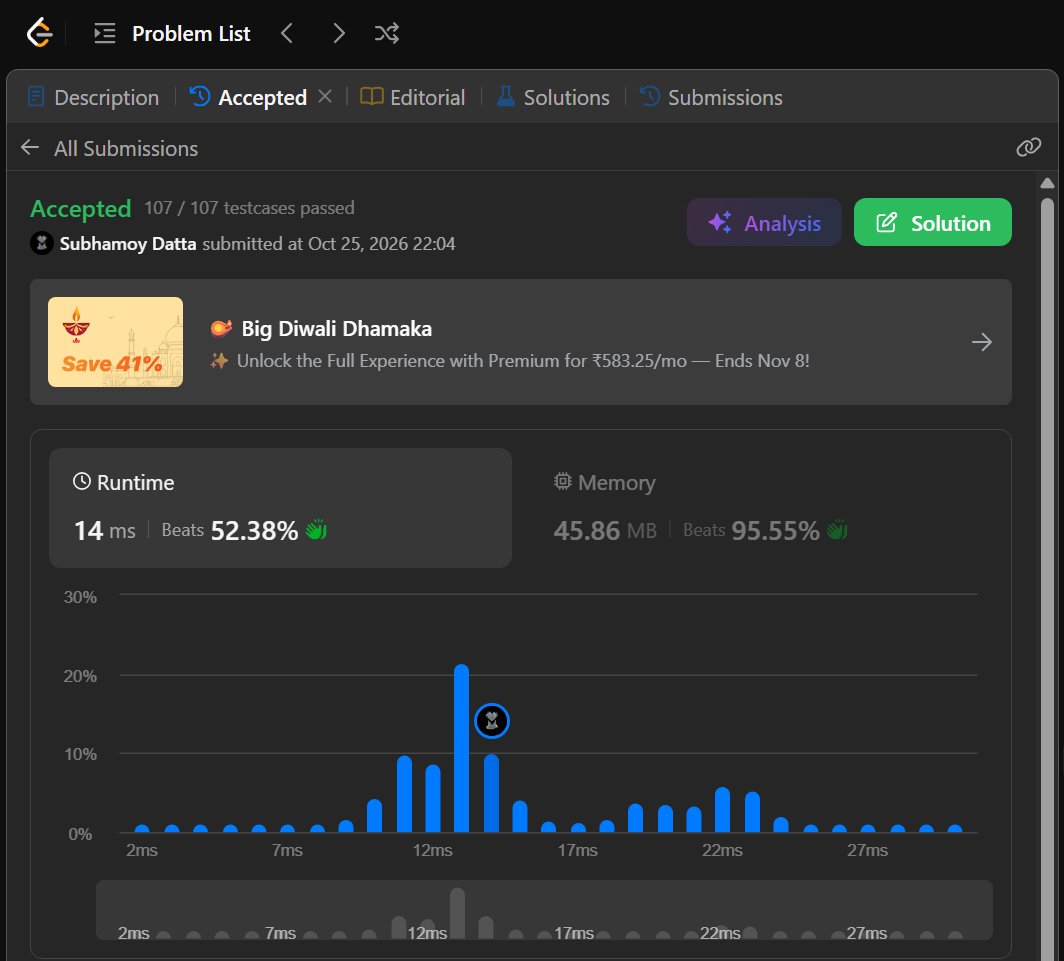Go to previous problem arrow
The height and width of the screenshot is (961, 1064).
click(x=287, y=33)
